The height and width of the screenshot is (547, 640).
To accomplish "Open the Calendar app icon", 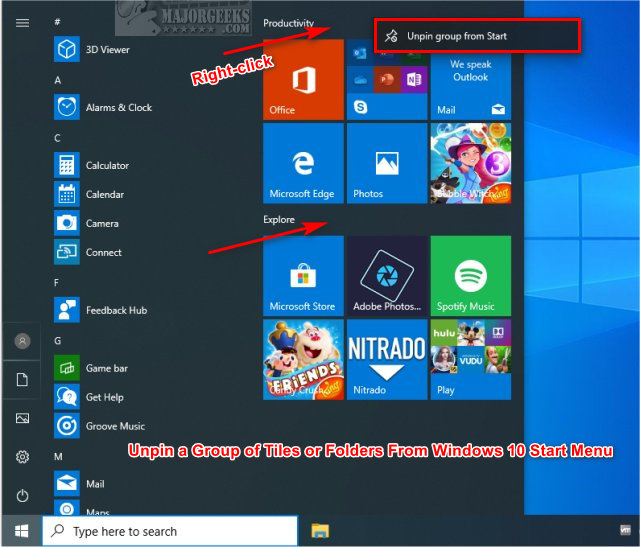I will (67, 194).
